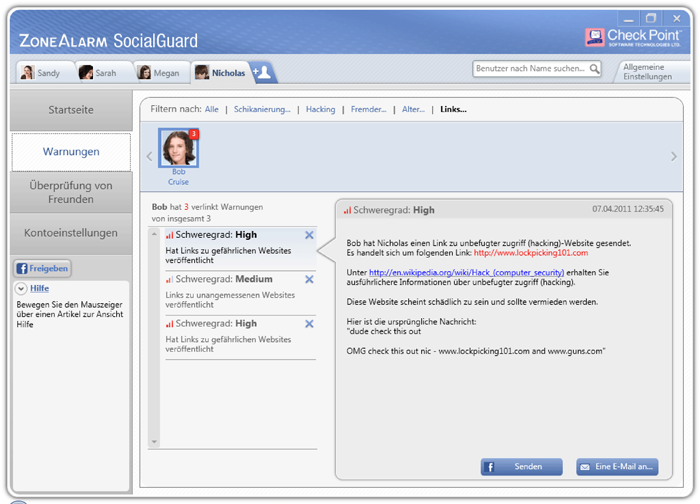
Task: Select the Schweregrad Medium warning
Action: (x=241, y=292)
